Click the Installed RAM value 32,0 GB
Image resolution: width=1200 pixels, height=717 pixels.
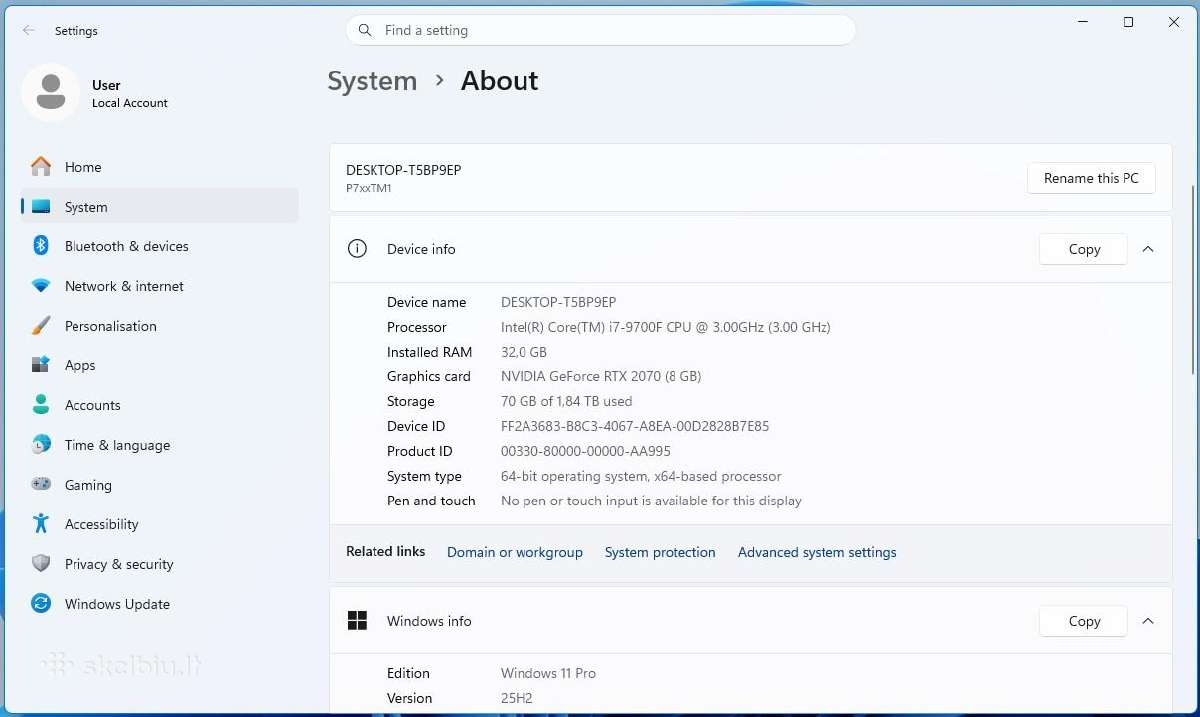pos(524,352)
